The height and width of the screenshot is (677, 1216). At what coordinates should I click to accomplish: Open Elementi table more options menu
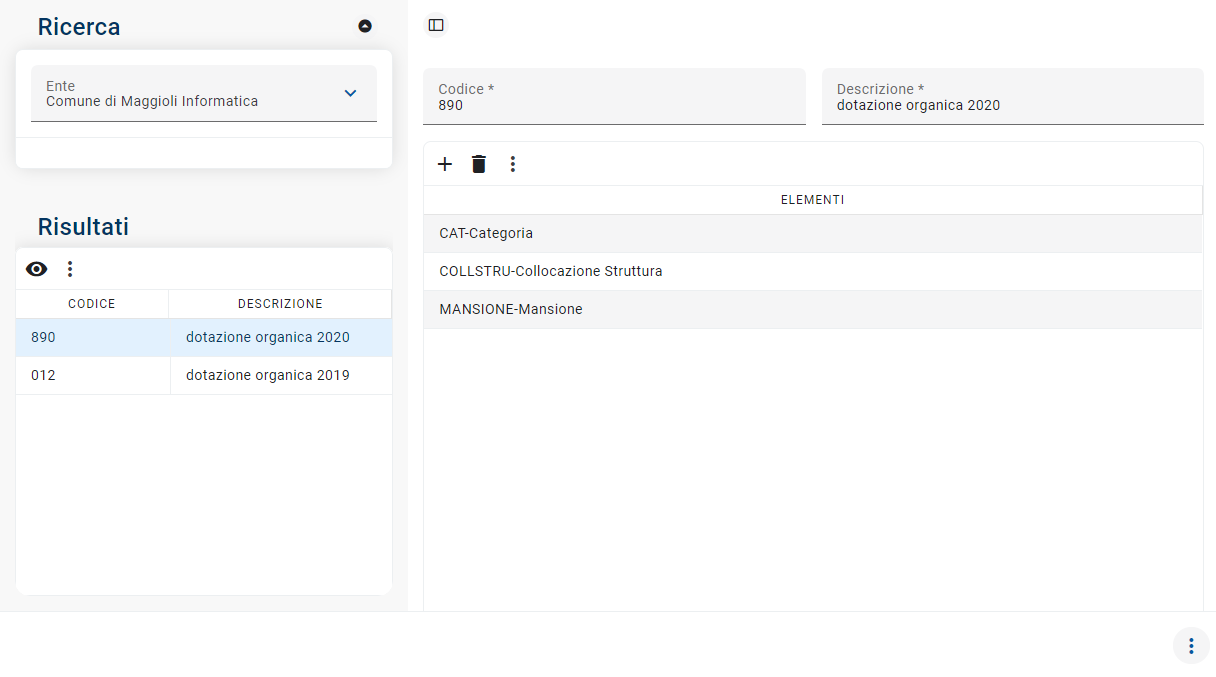coord(513,164)
